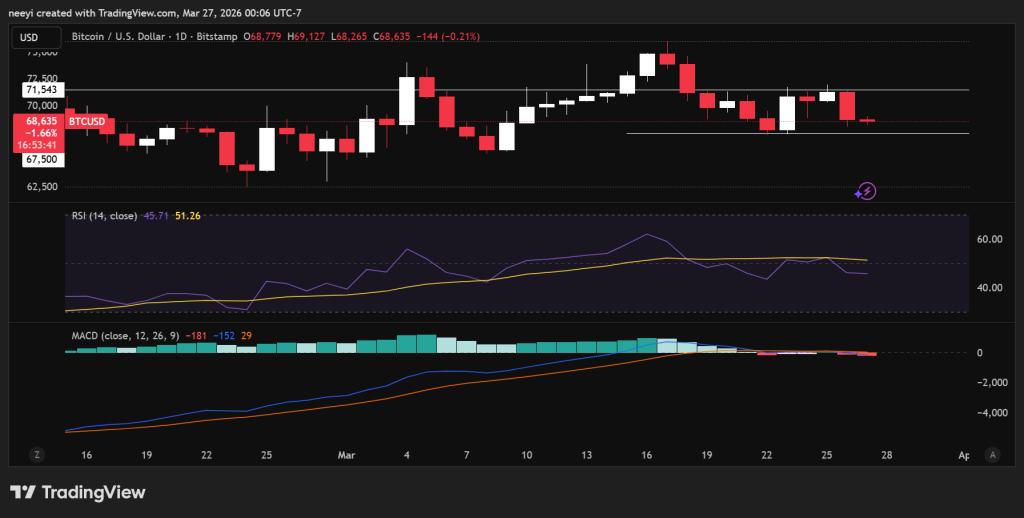Open the USD currency selector
Screen dimensions: 1024x518
(x=28, y=36)
